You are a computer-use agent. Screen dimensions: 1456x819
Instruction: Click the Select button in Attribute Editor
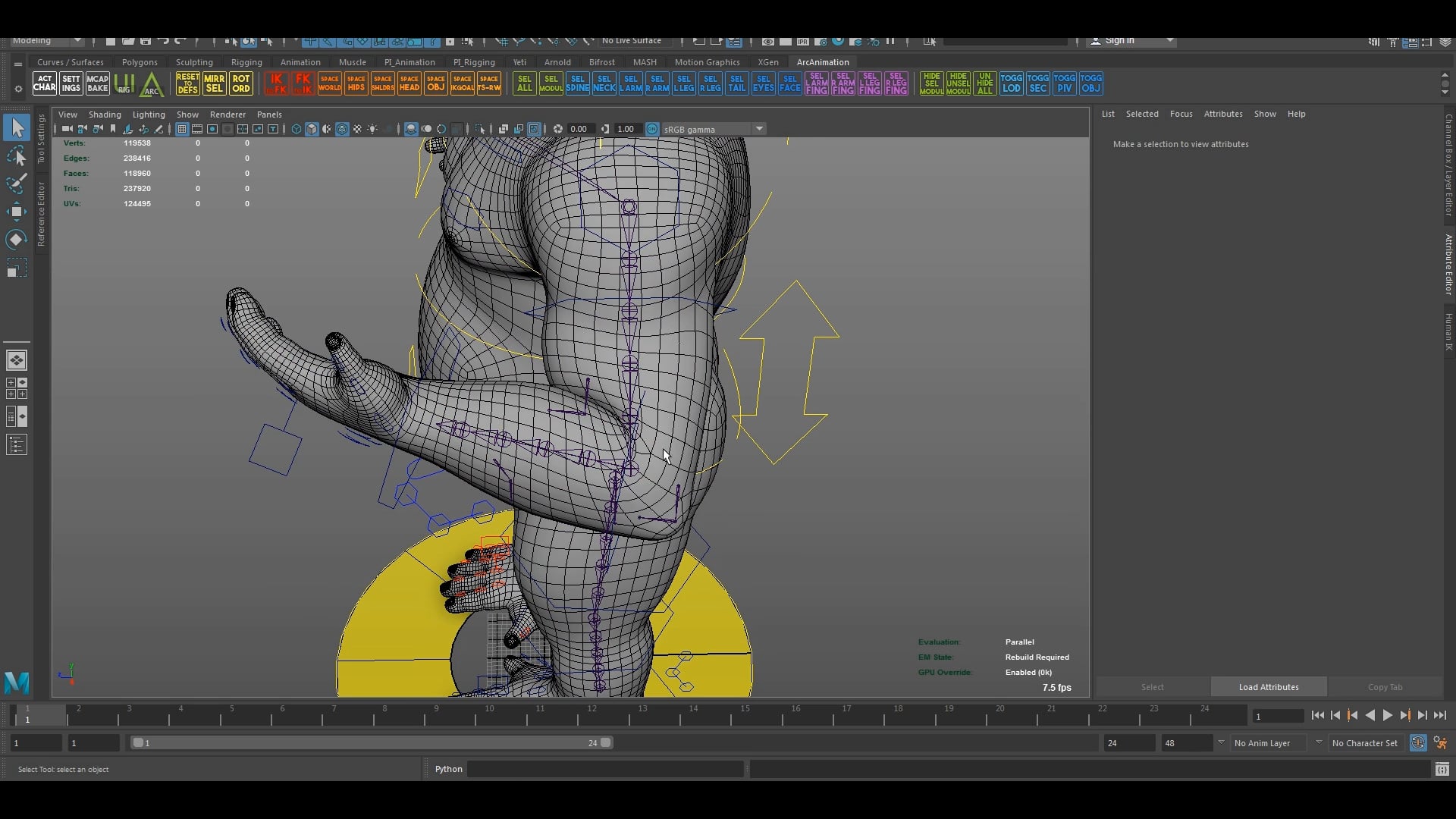(1153, 687)
